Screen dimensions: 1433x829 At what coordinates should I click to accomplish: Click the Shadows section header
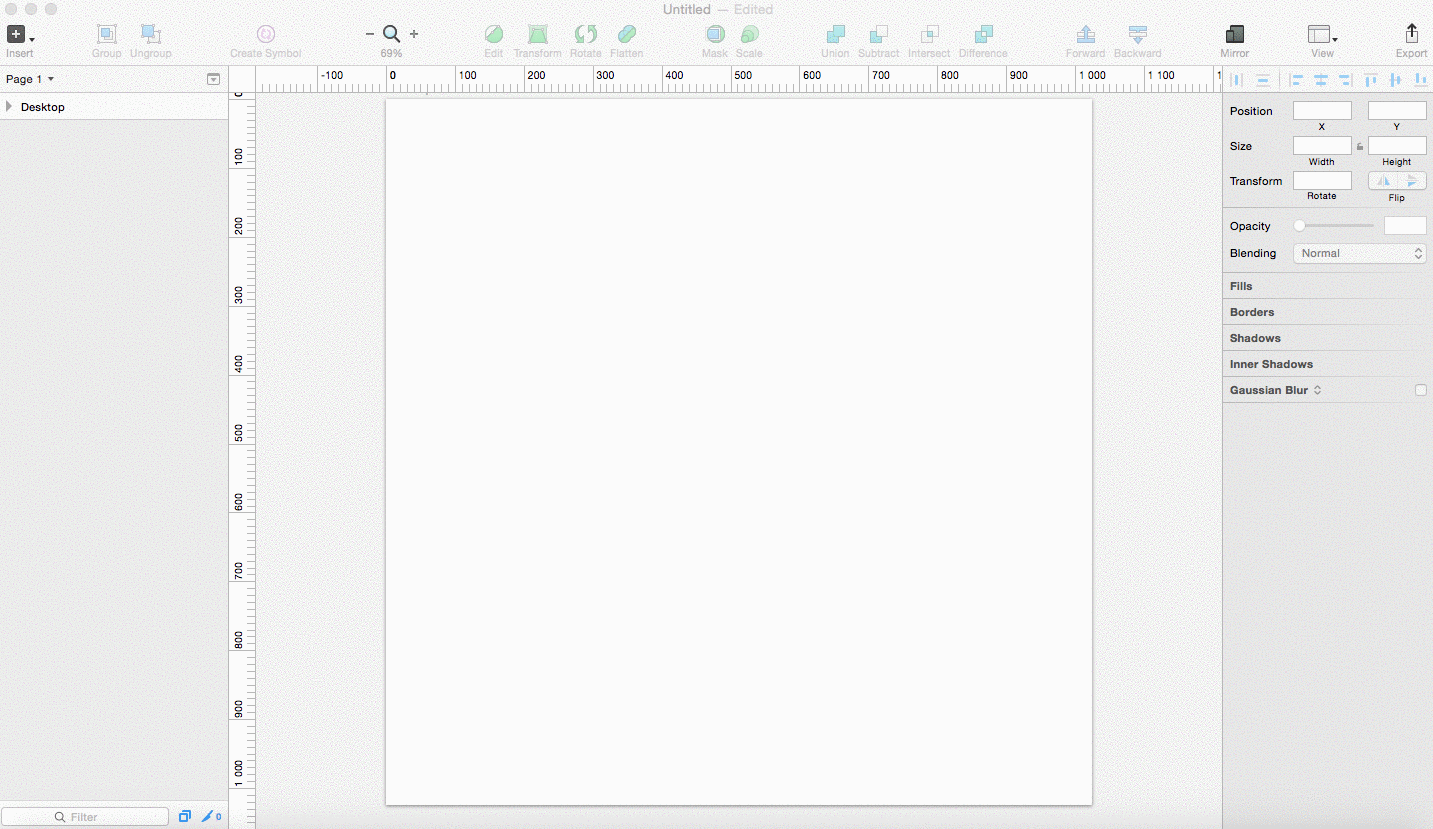(1255, 338)
